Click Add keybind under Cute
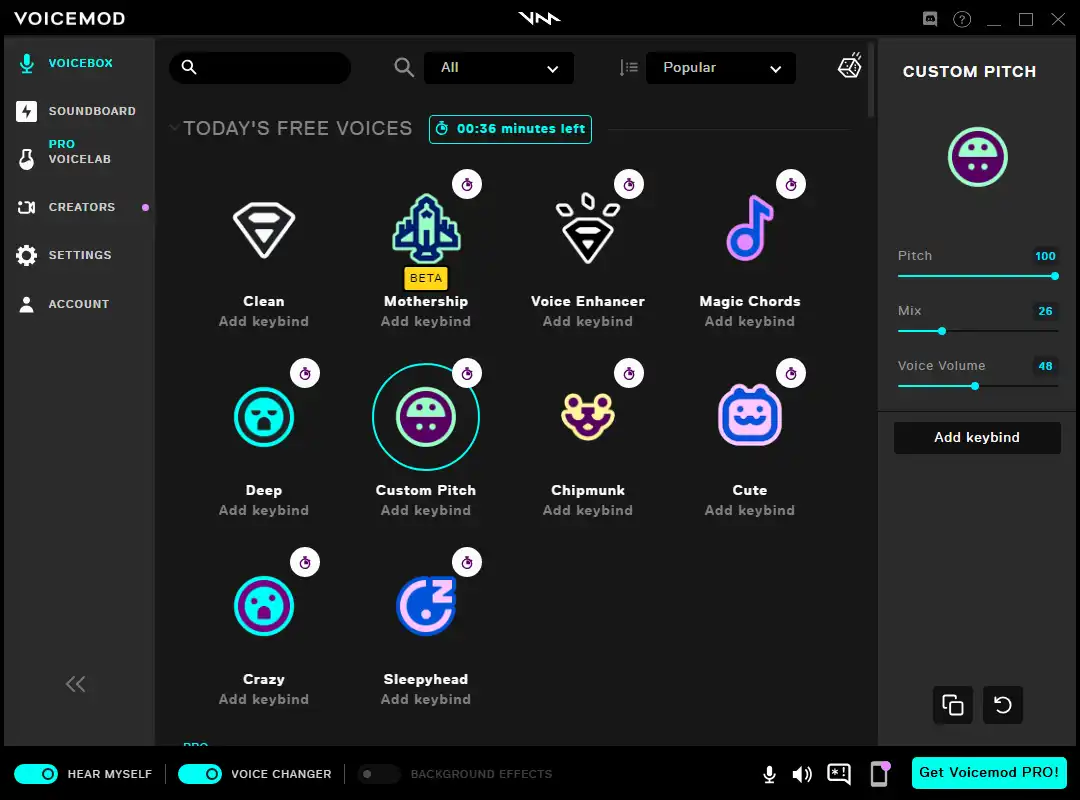This screenshot has width=1080, height=800. point(750,510)
